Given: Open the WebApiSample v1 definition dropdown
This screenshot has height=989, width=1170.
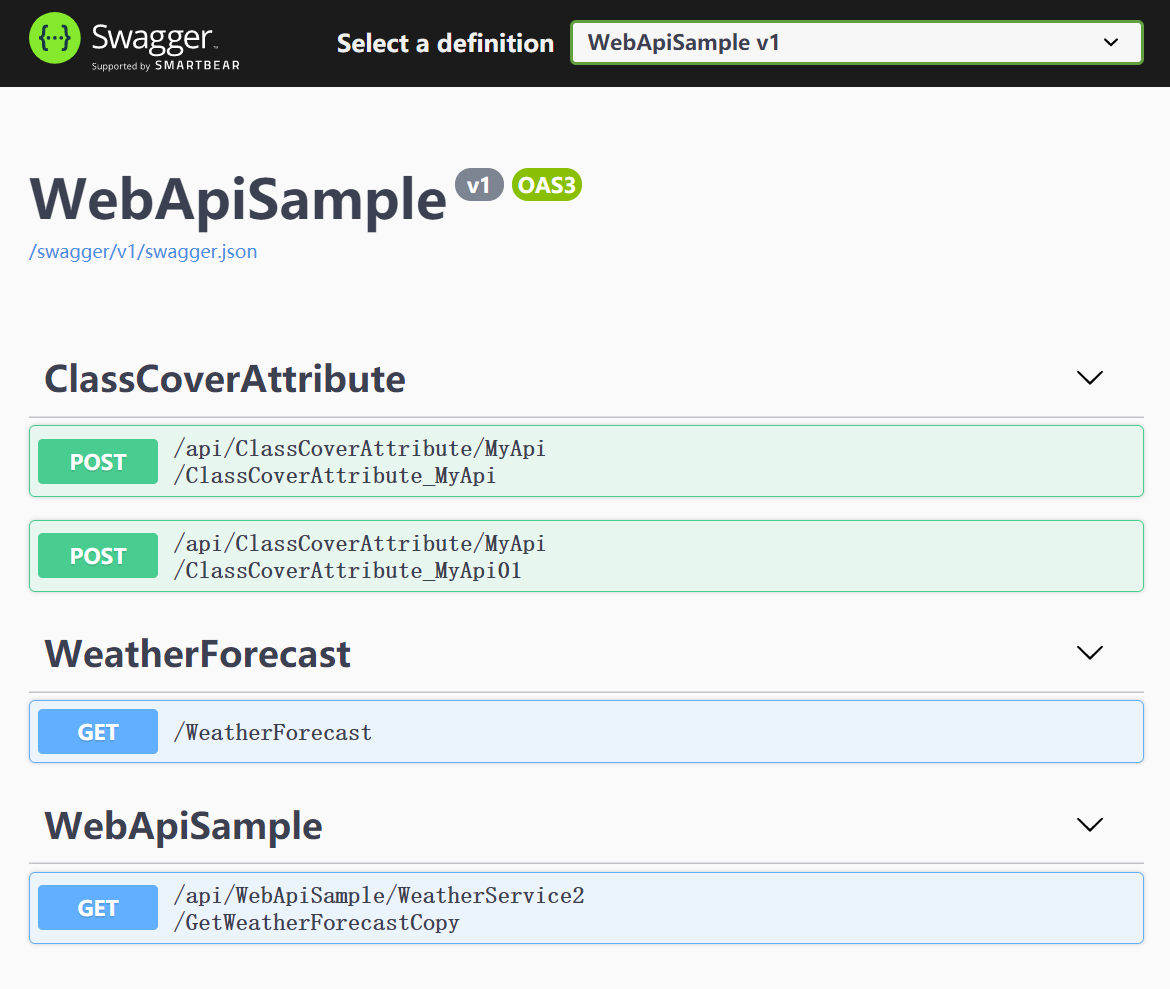Looking at the screenshot, I should click(x=857, y=43).
